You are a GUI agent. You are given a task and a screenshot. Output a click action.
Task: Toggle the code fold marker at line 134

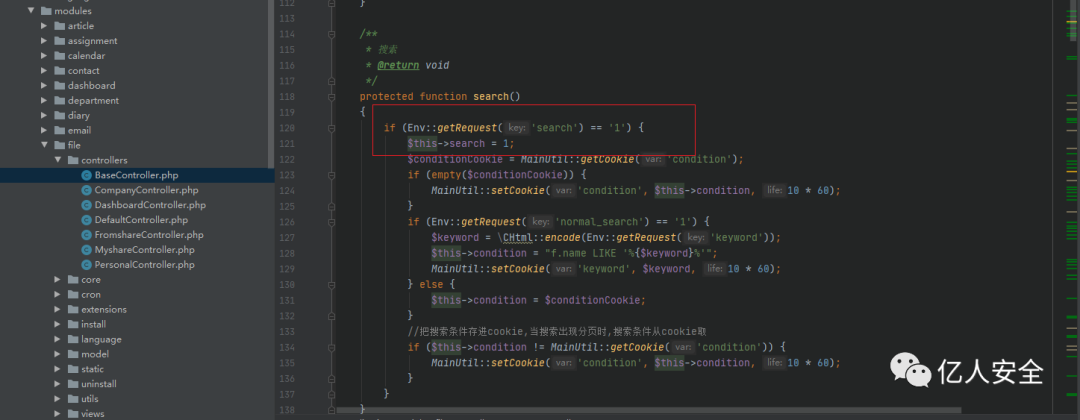pyautogui.click(x=332, y=347)
